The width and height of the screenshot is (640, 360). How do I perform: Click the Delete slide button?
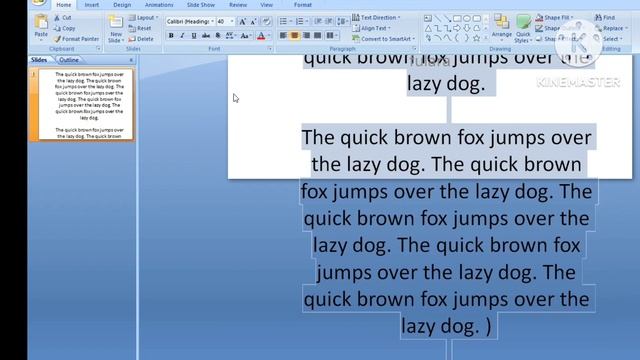[x=141, y=39]
